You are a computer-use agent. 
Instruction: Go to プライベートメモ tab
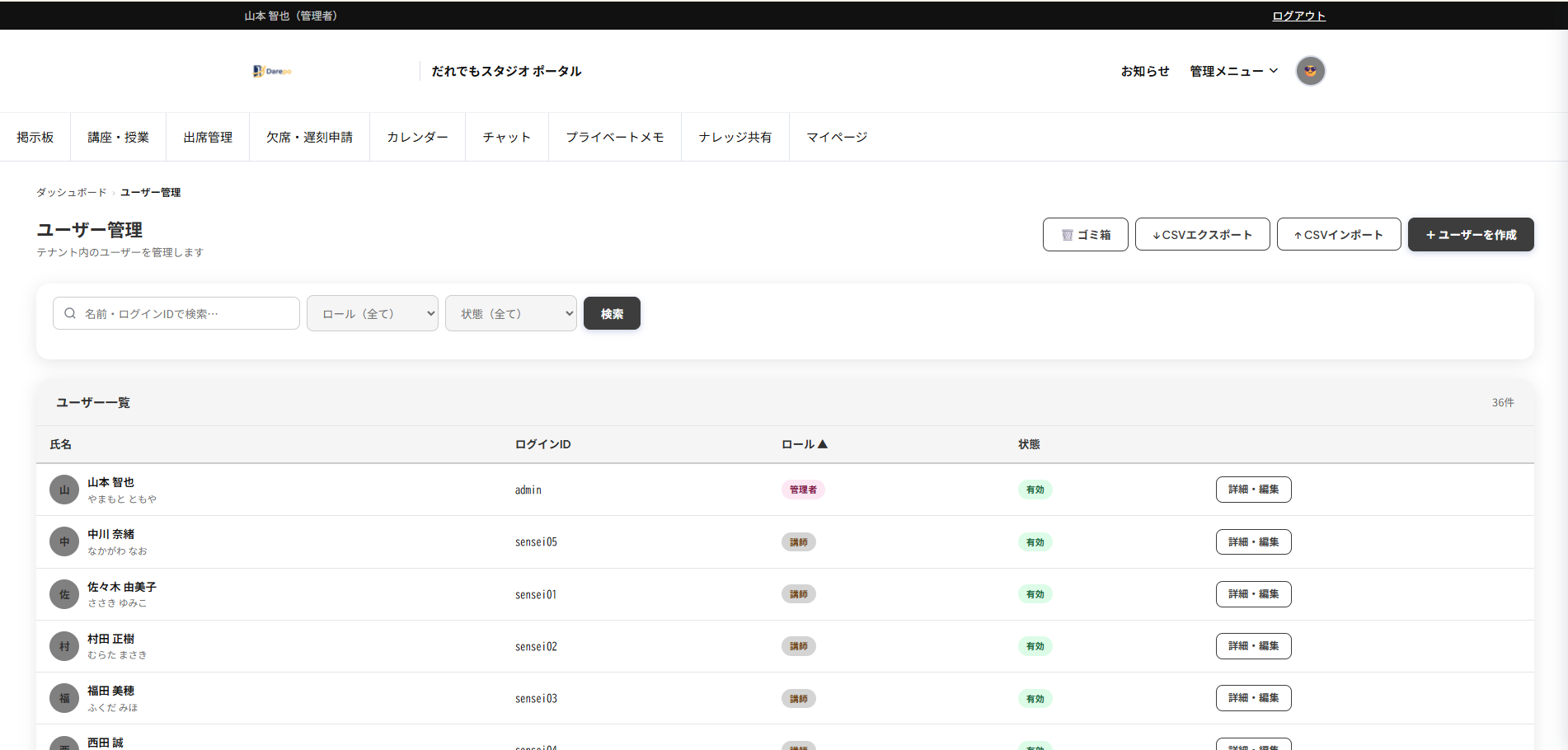coord(615,137)
